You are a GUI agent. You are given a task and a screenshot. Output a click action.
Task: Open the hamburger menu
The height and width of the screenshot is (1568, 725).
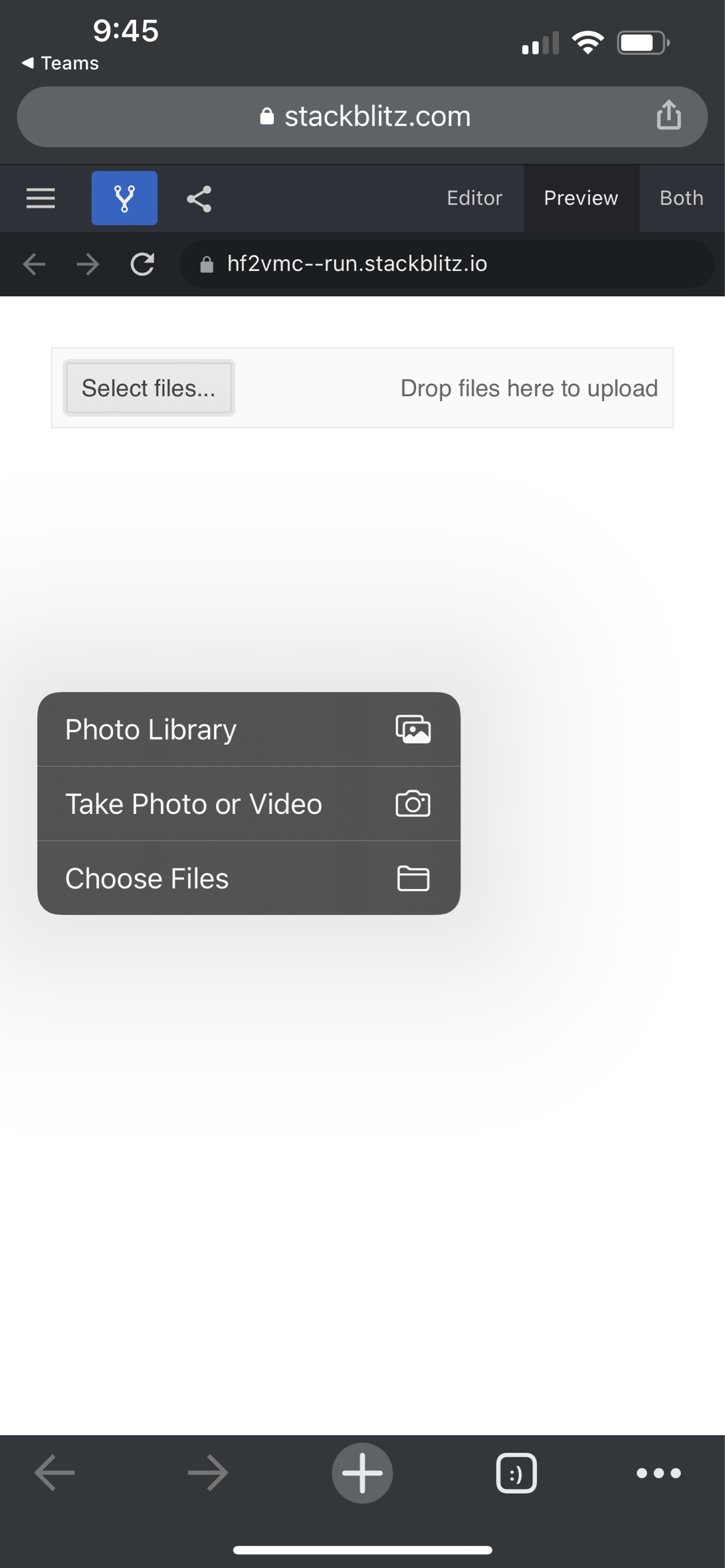(x=40, y=197)
